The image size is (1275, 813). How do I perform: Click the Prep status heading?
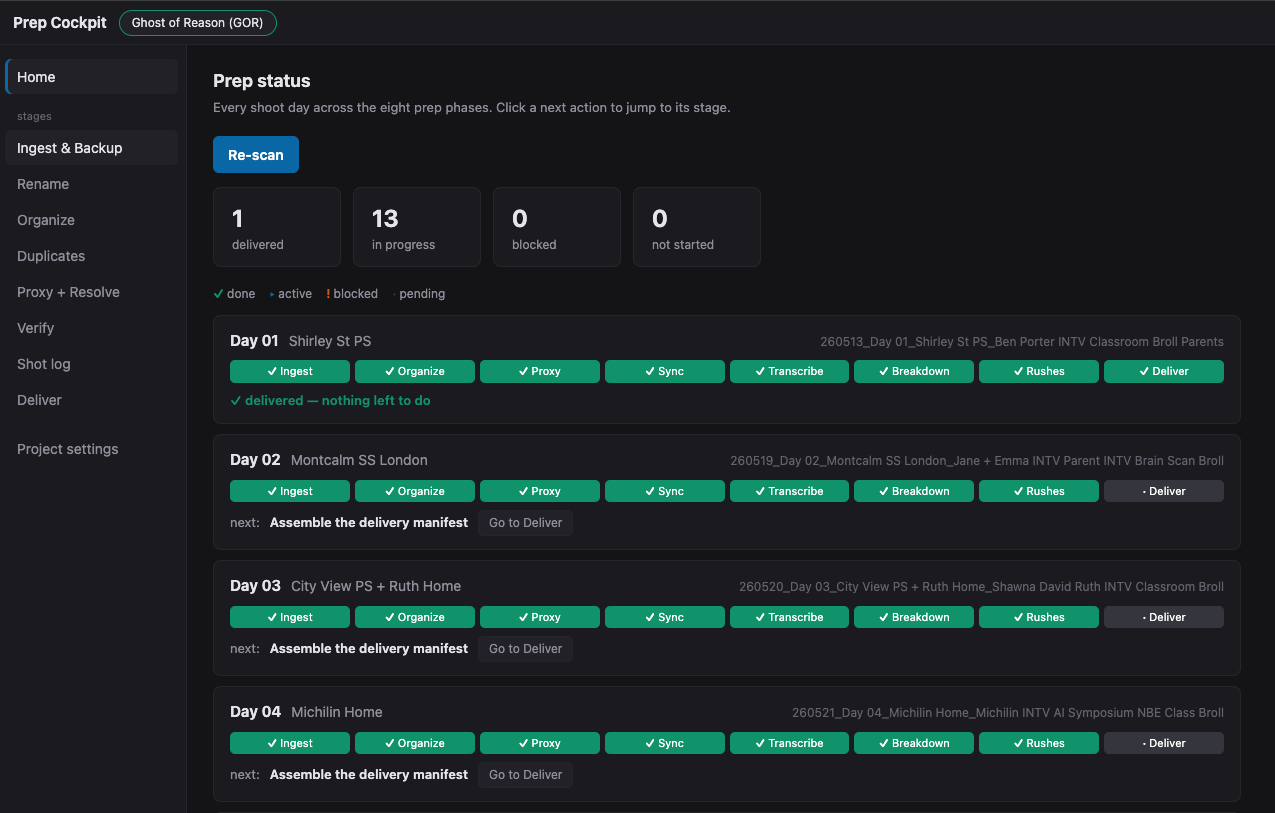262,81
